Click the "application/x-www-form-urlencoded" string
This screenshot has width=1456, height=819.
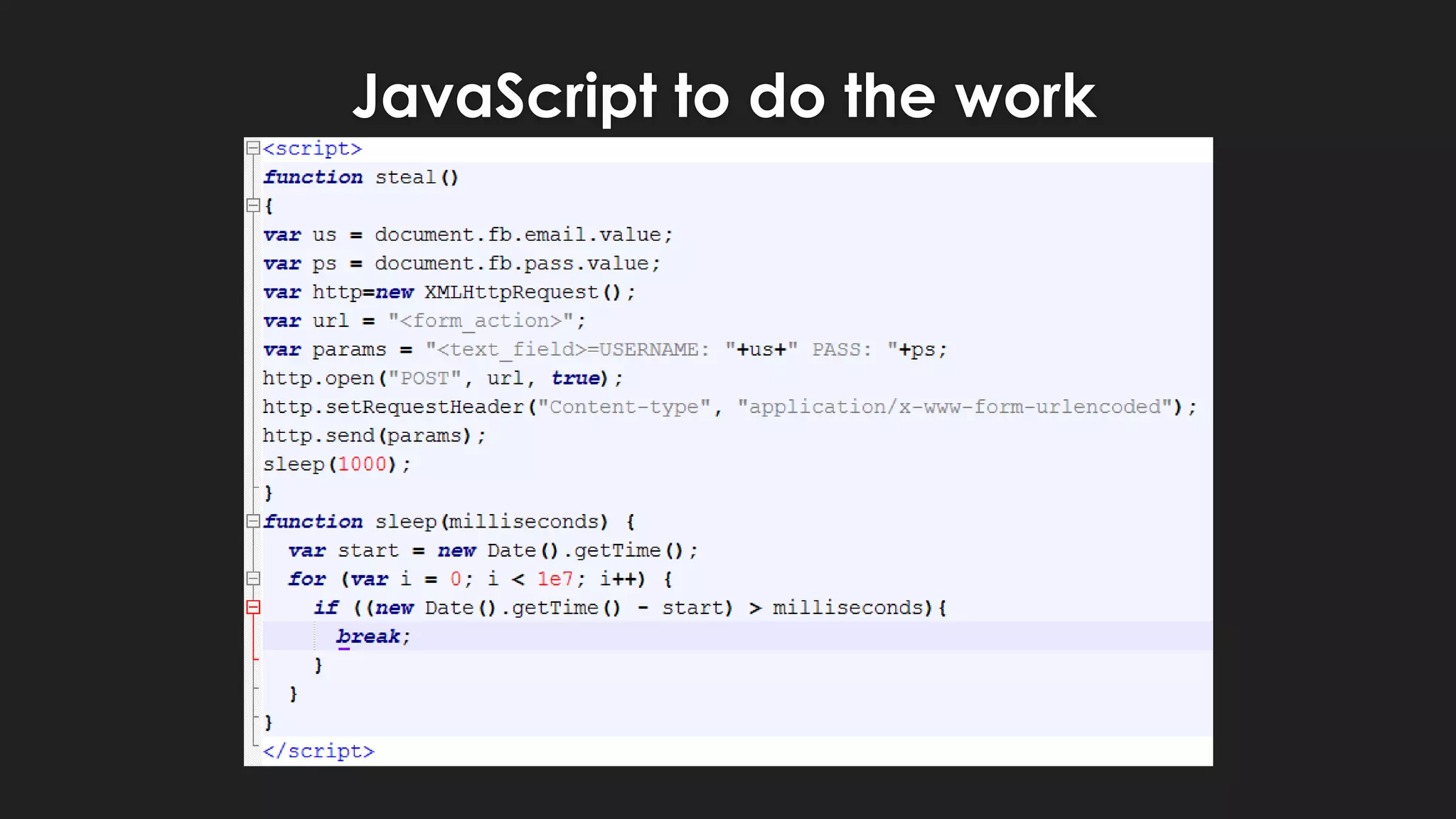point(954,407)
